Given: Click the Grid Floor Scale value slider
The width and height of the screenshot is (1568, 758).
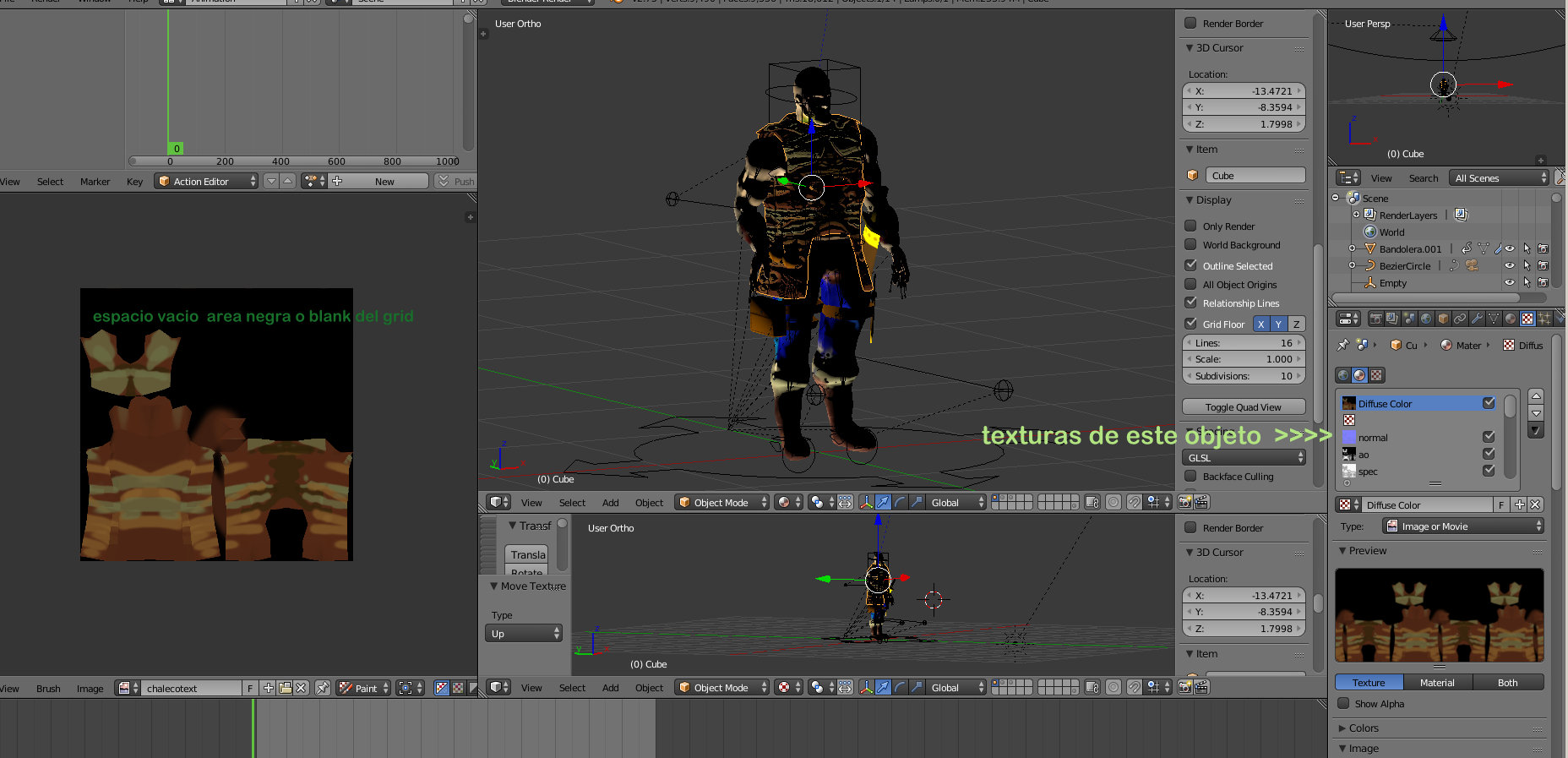Looking at the screenshot, I should (x=1243, y=359).
